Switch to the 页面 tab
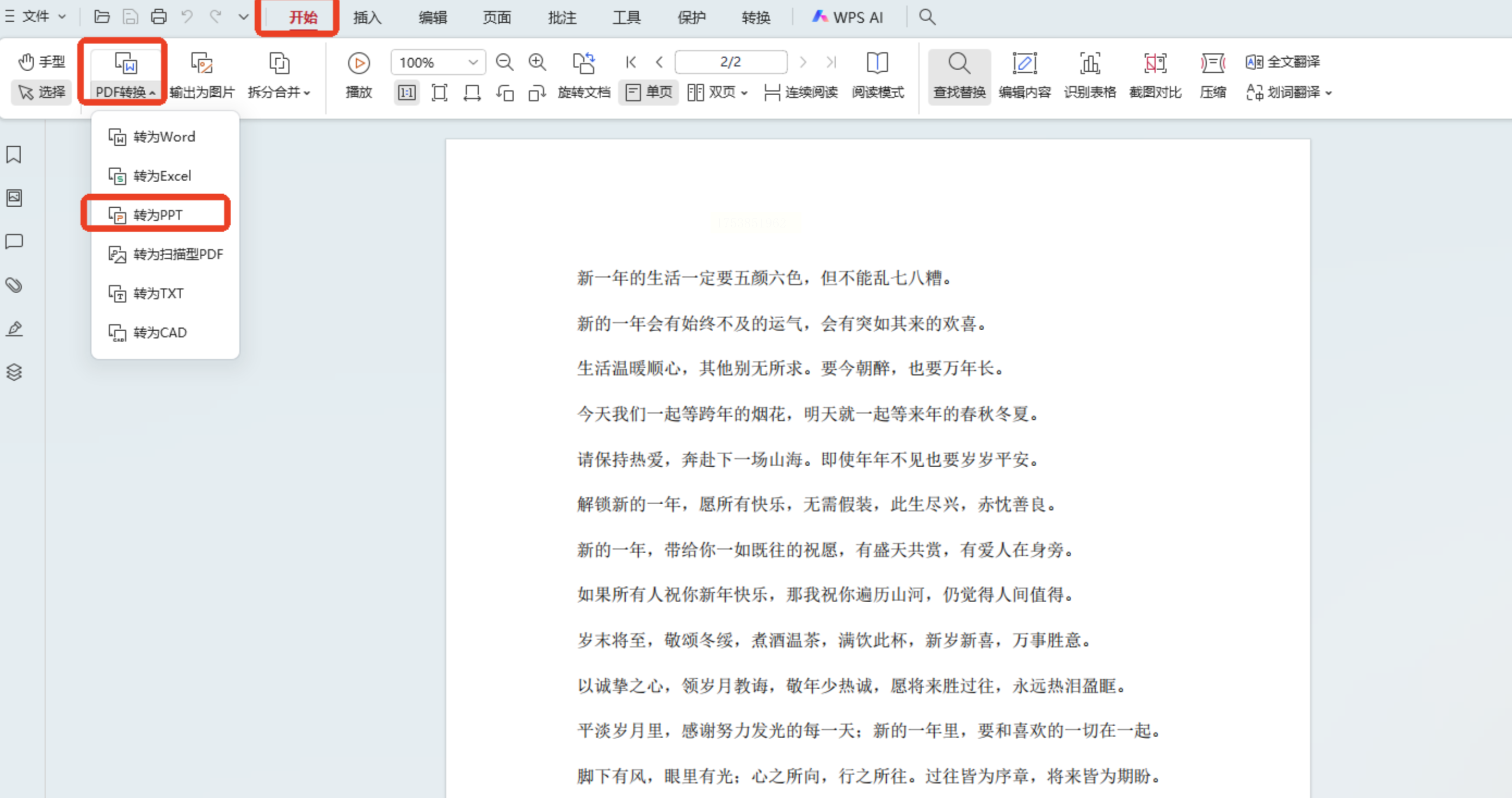 497,17
